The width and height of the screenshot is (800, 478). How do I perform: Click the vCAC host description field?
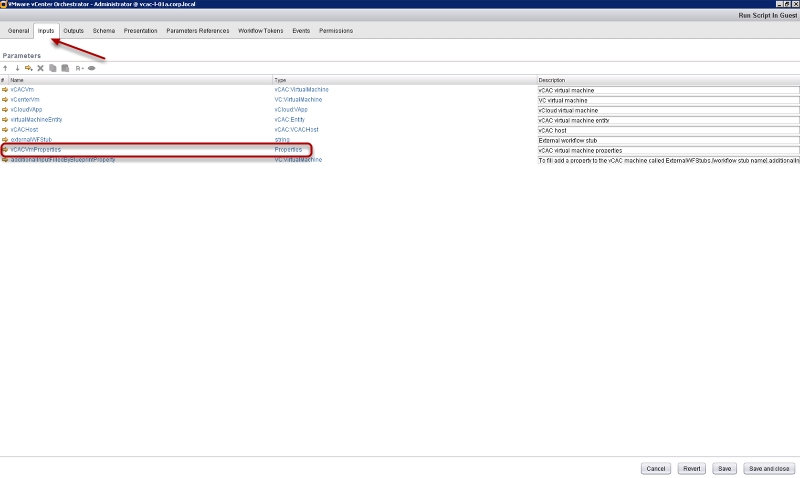pos(668,130)
